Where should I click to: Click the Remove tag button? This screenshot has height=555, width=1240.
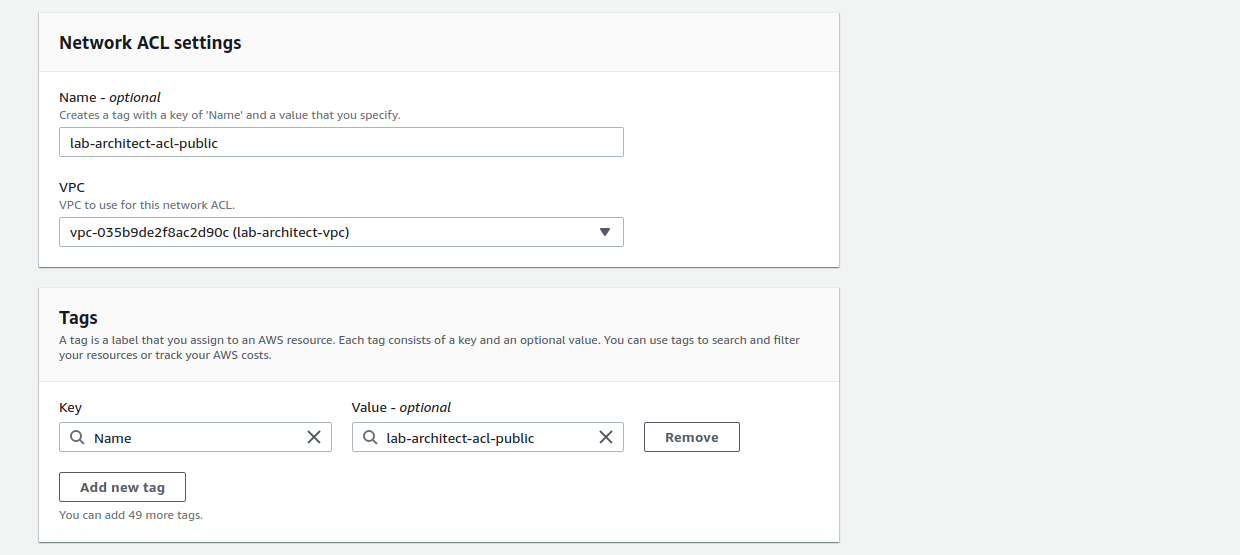tap(691, 437)
